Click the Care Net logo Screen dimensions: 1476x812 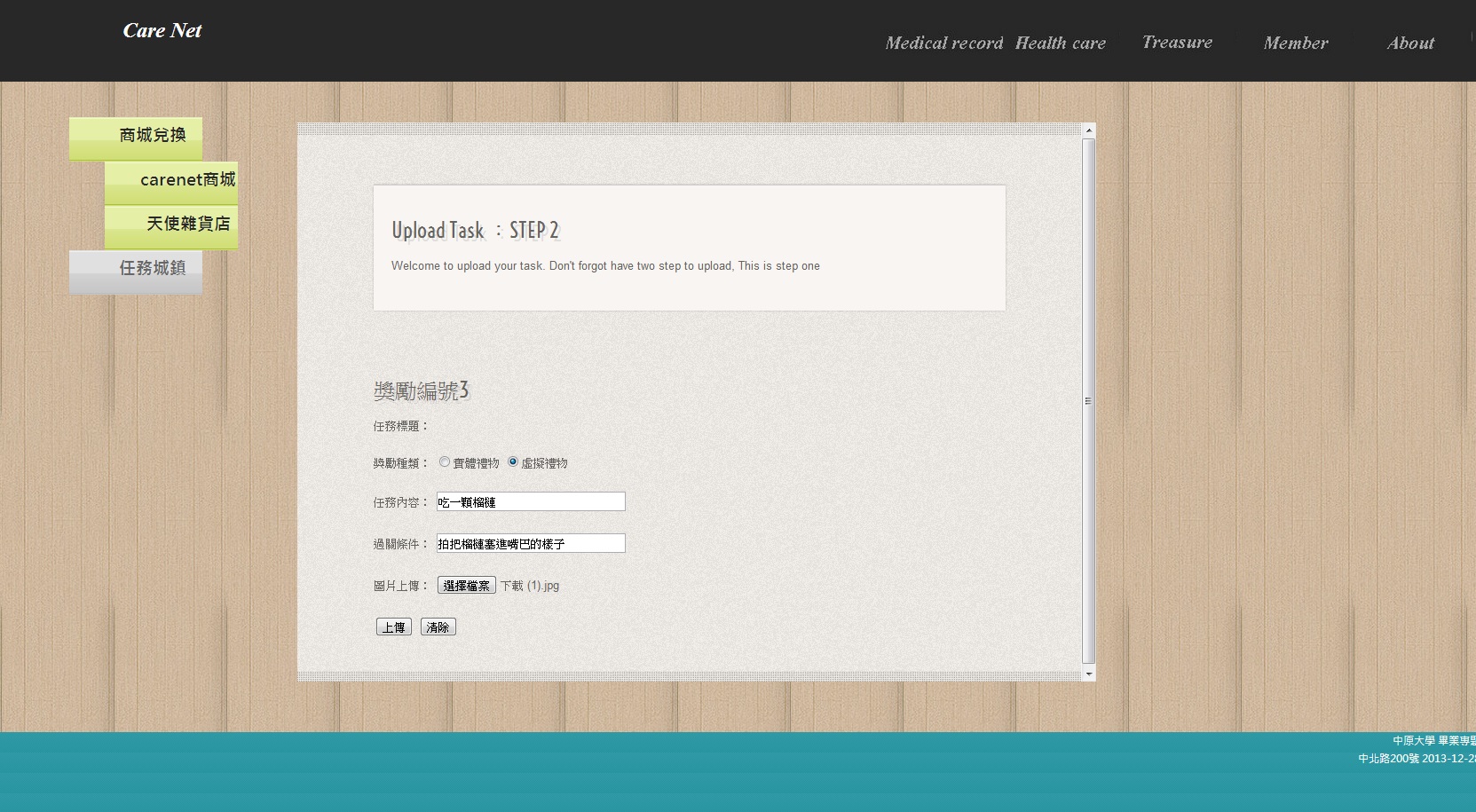coord(162,31)
